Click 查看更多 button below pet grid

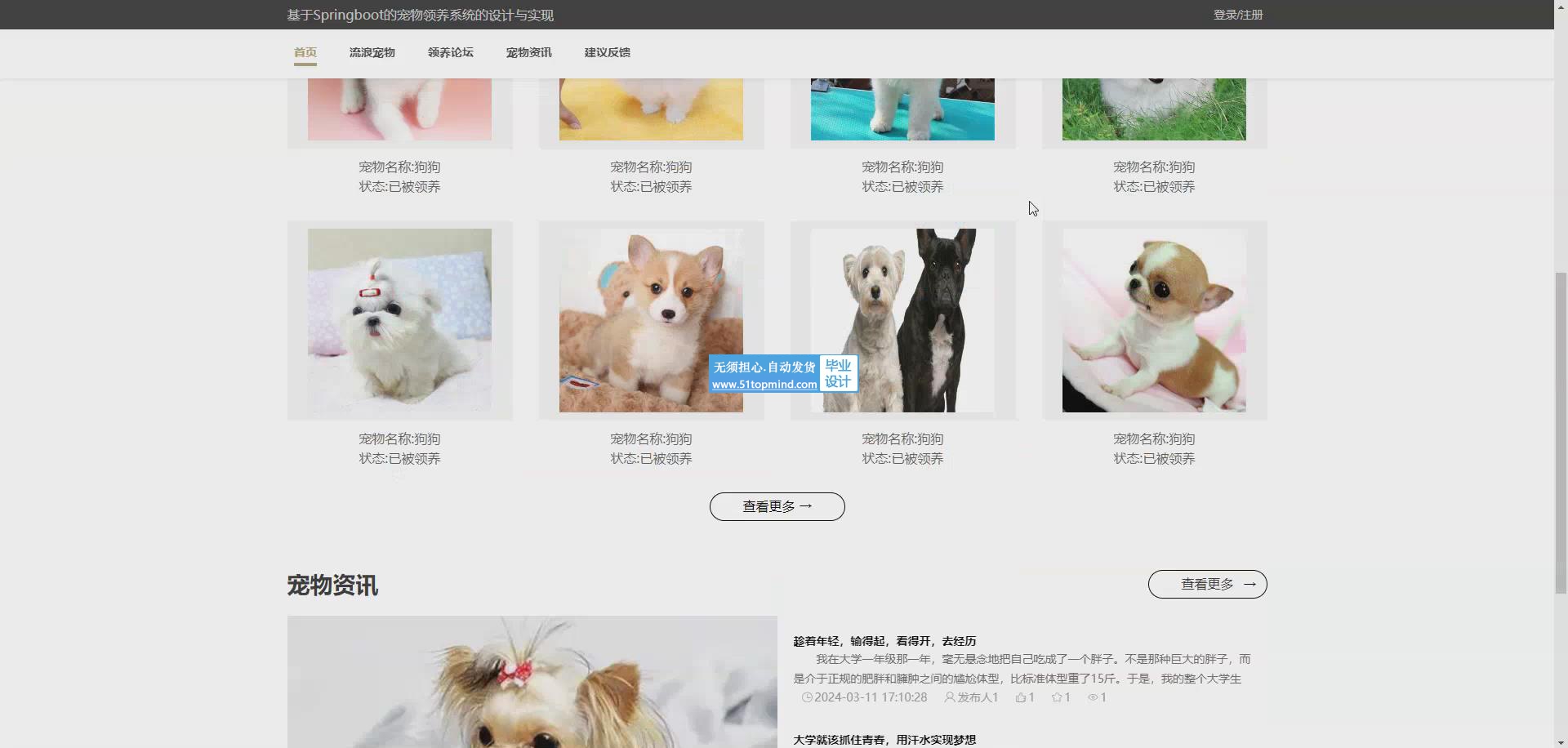(x=777, y=506)
